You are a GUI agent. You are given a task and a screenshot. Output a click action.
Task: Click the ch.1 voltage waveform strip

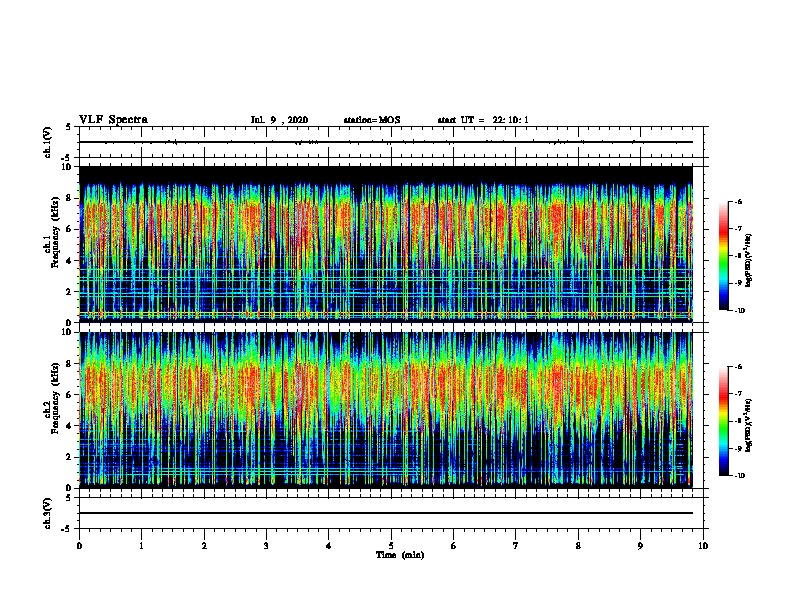pos(391,142)
